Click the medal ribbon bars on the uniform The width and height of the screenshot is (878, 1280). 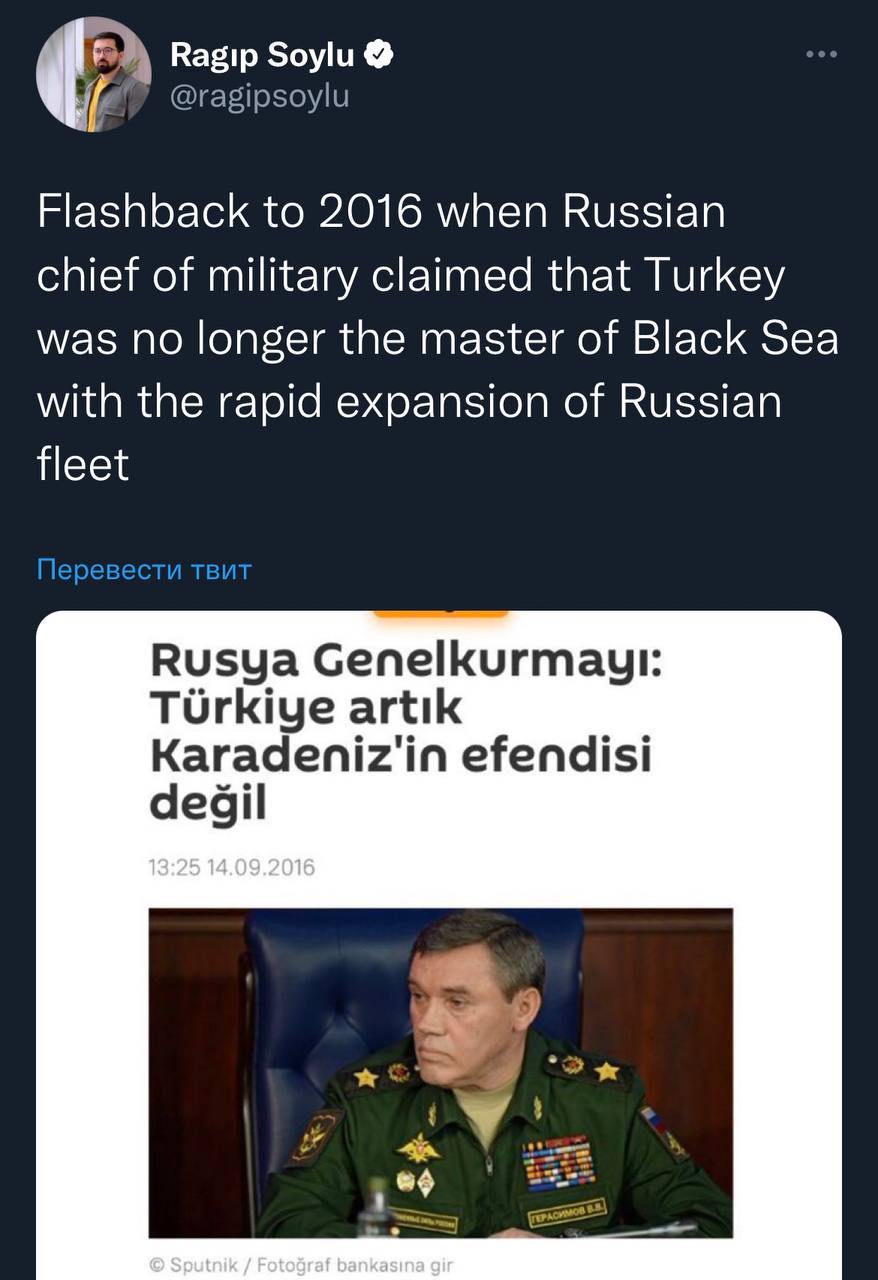[x=558, y=1160]
